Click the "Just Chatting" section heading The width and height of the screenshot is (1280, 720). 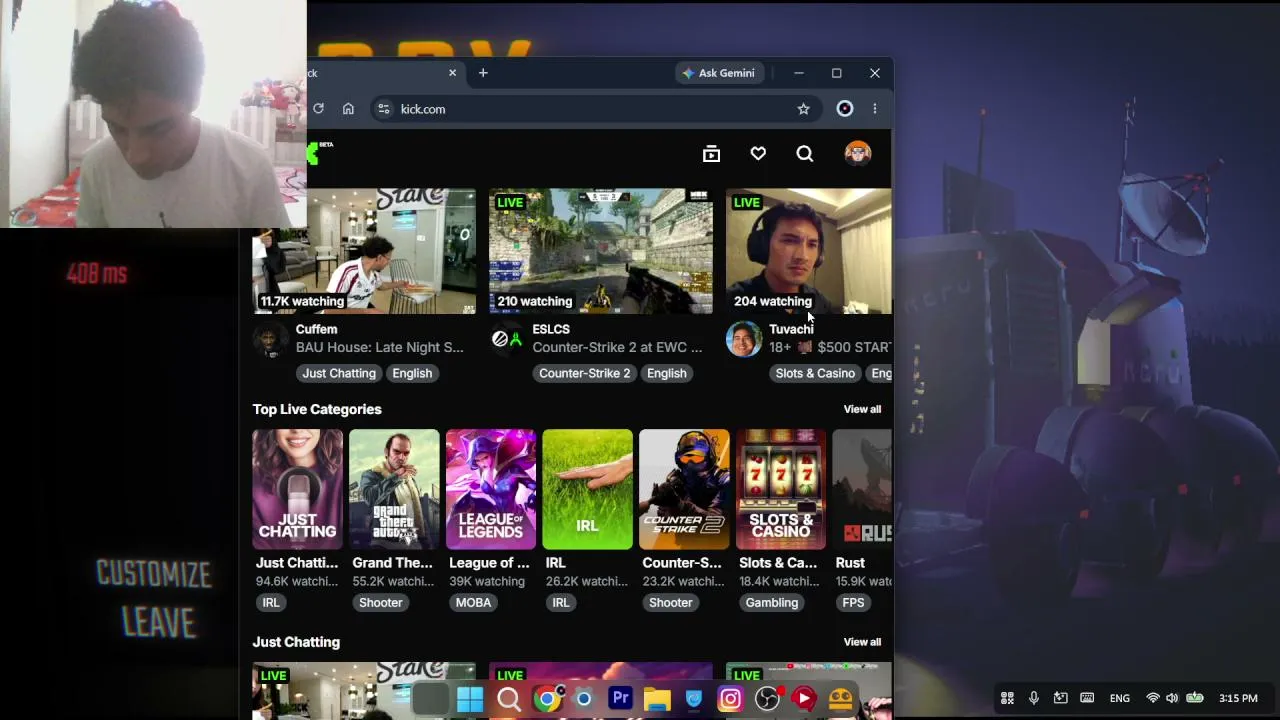pos(296,642)
